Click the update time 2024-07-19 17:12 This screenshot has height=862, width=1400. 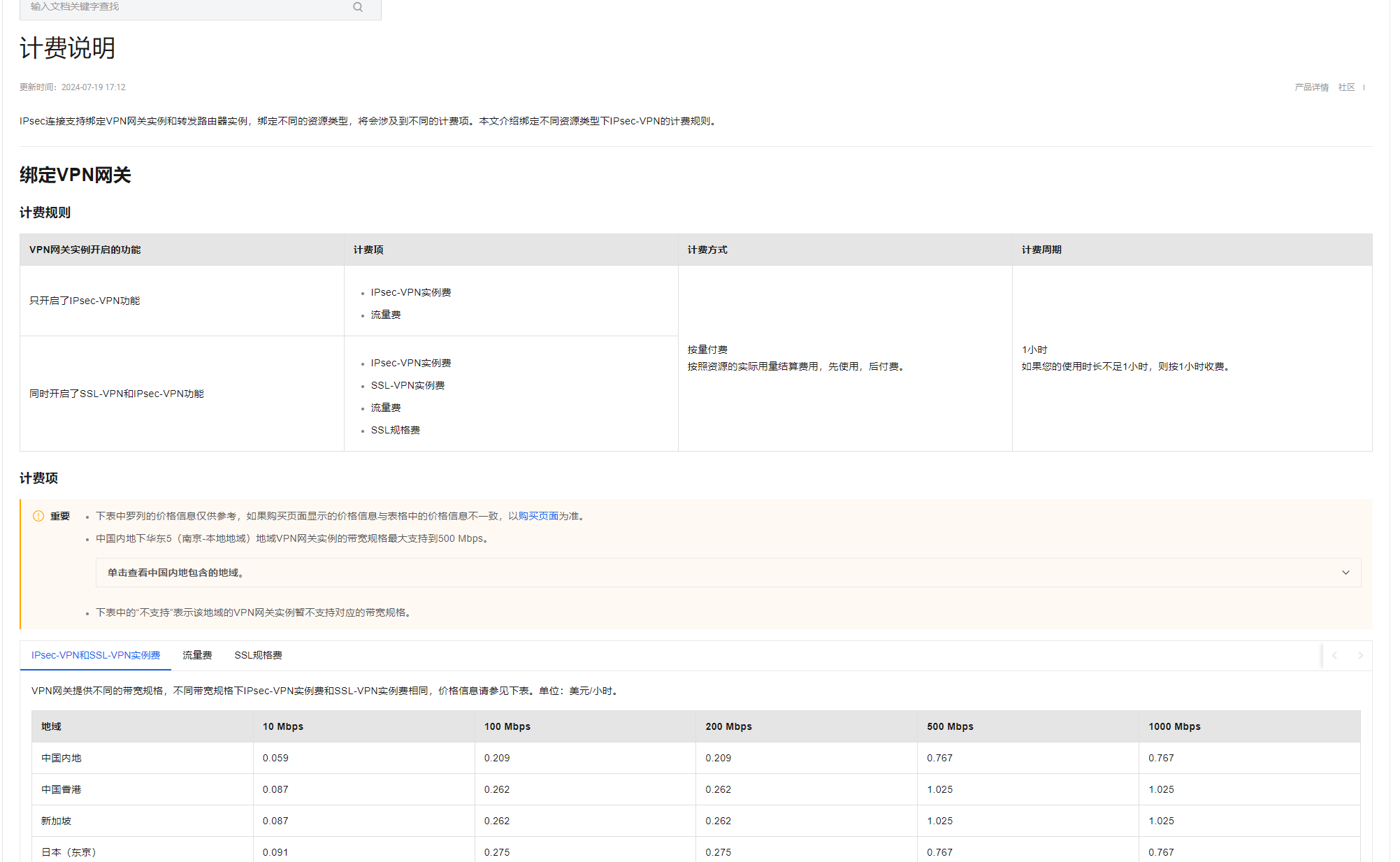click(x=94, y=87)
